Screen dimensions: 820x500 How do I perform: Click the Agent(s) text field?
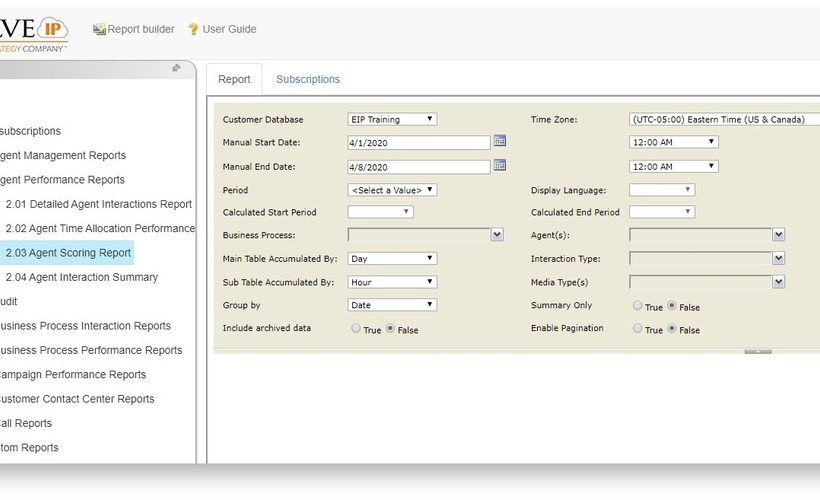(700, 235)
